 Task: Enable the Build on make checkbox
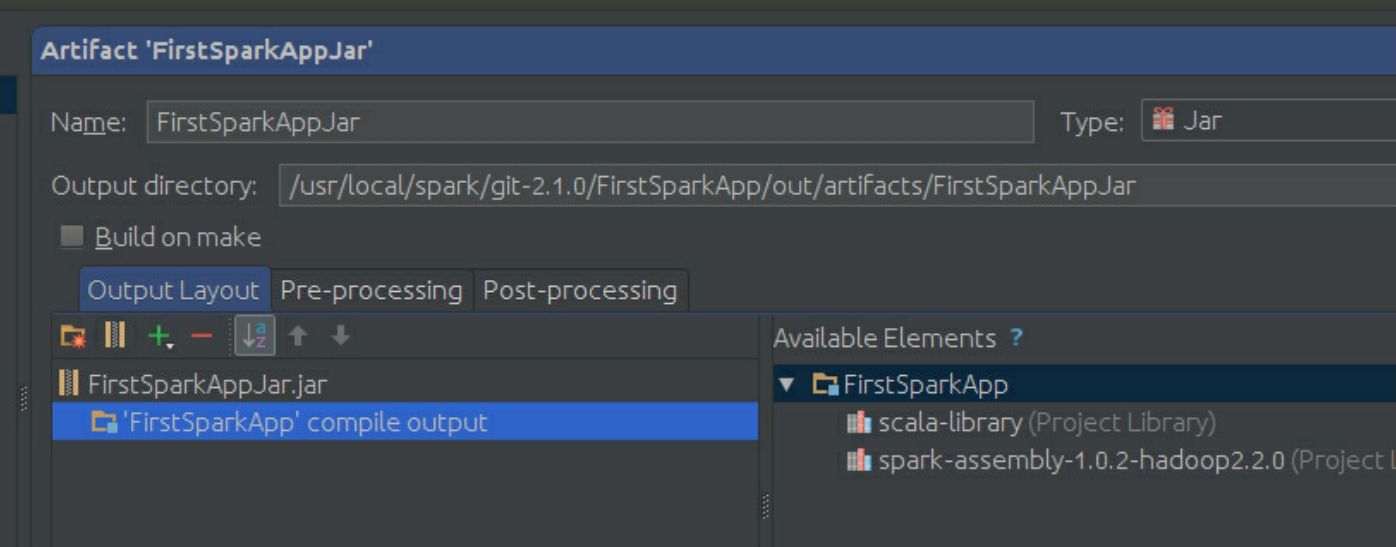tap(72, 237)
